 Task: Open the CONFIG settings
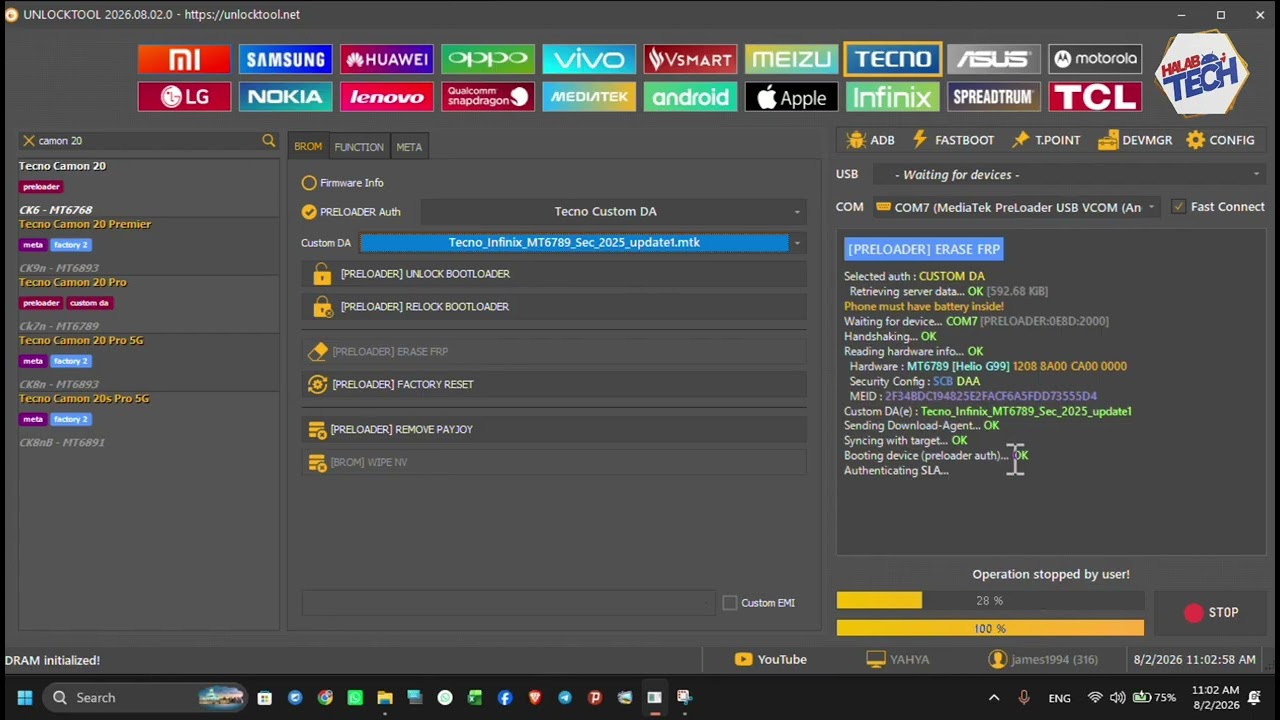[1220, 141]
